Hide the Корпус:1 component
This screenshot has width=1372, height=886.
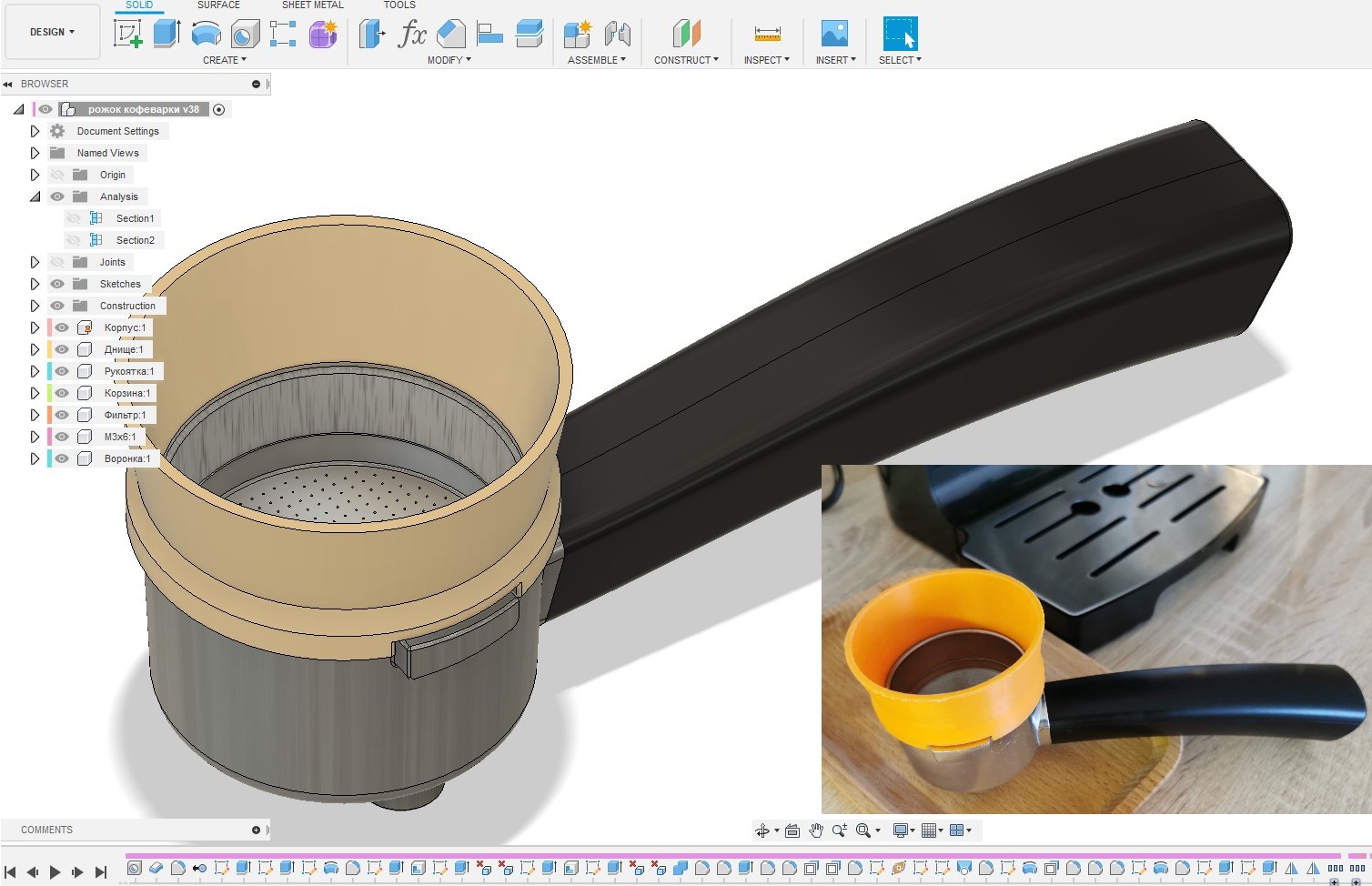point(62,327)
